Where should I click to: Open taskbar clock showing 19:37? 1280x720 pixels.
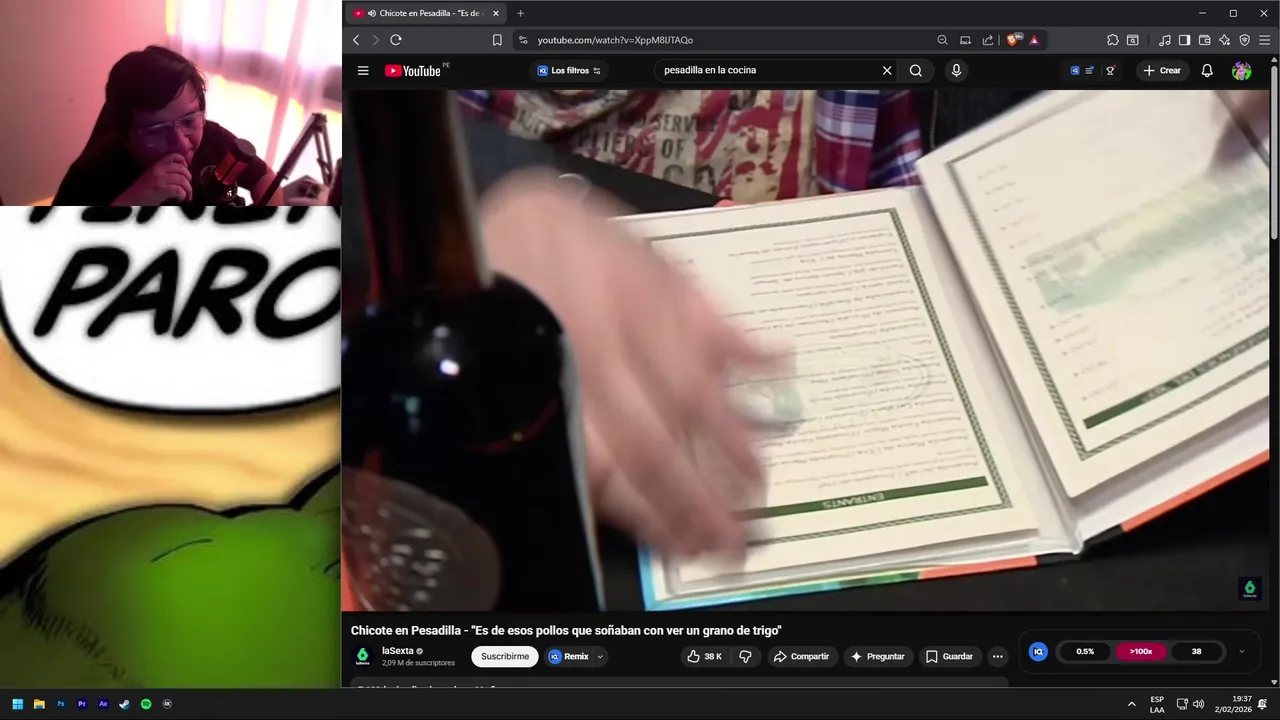[x=1233, y=704]
